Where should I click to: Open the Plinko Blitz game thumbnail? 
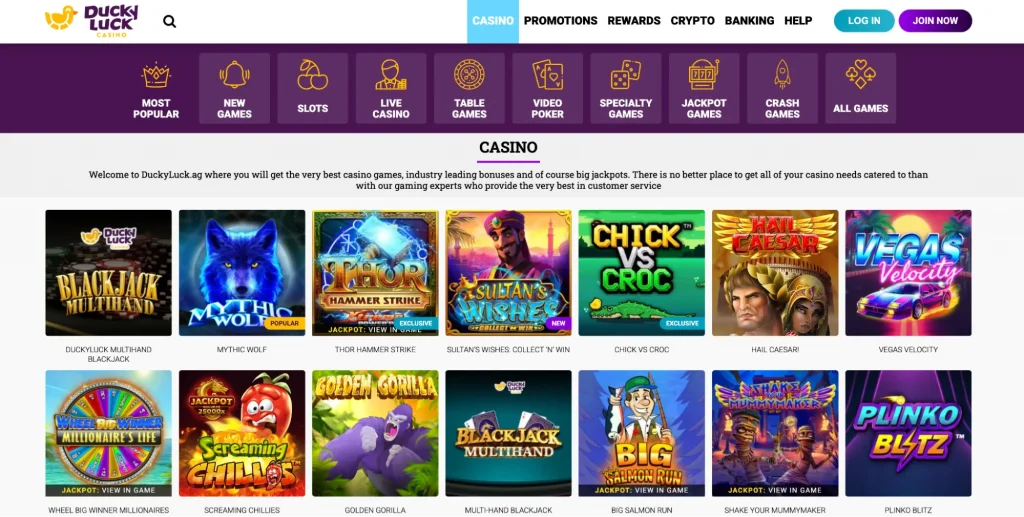[x=908, y=433]
